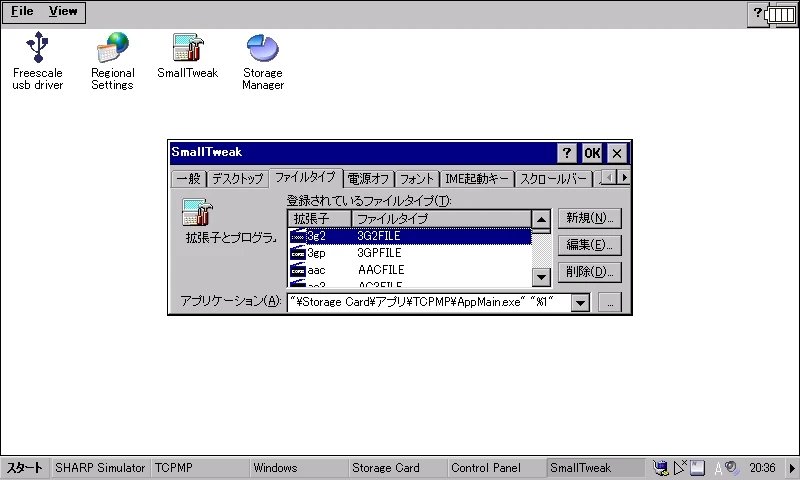Image resolution: width=800 pixels, height=480 pixels.
Task: Click the file icon of the 3gp row
Action: point(297,253)
